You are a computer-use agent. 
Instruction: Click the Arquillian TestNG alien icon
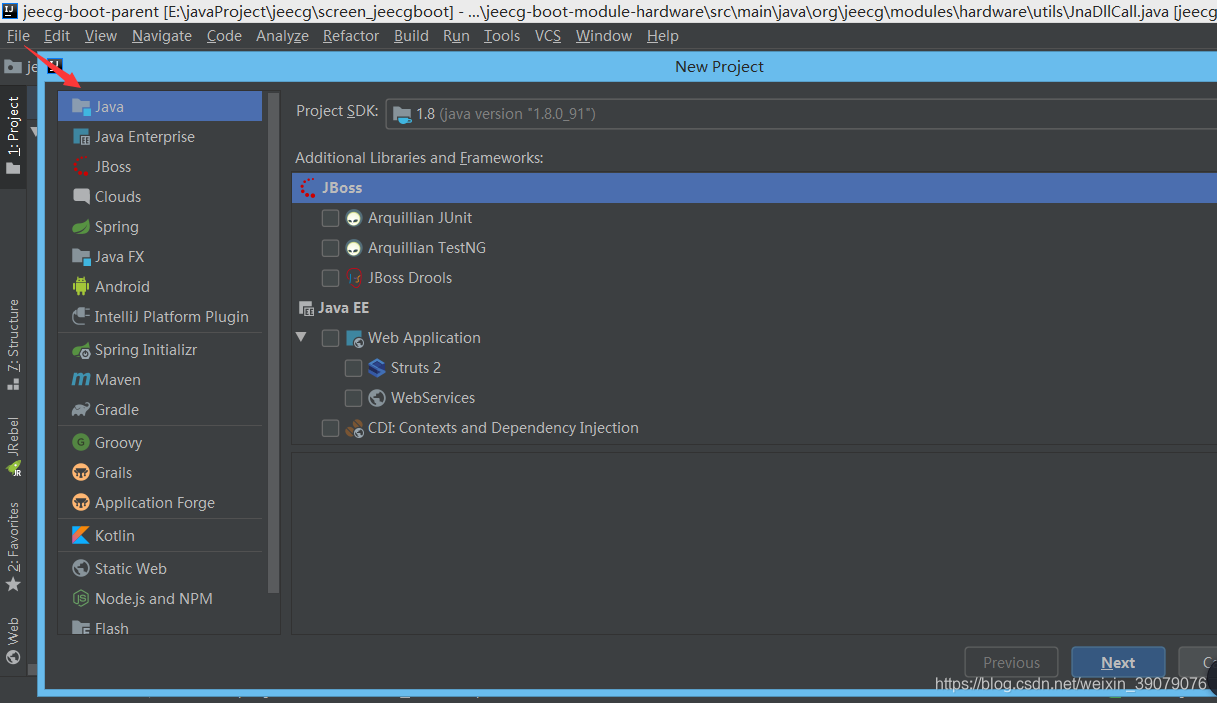click(x=354, y=248)
